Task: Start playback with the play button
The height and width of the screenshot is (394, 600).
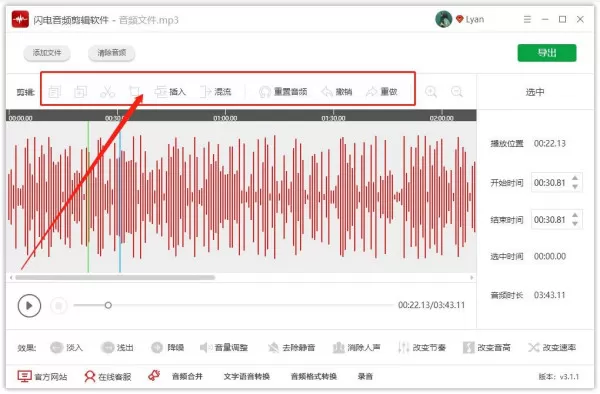Action: [29, 306]
